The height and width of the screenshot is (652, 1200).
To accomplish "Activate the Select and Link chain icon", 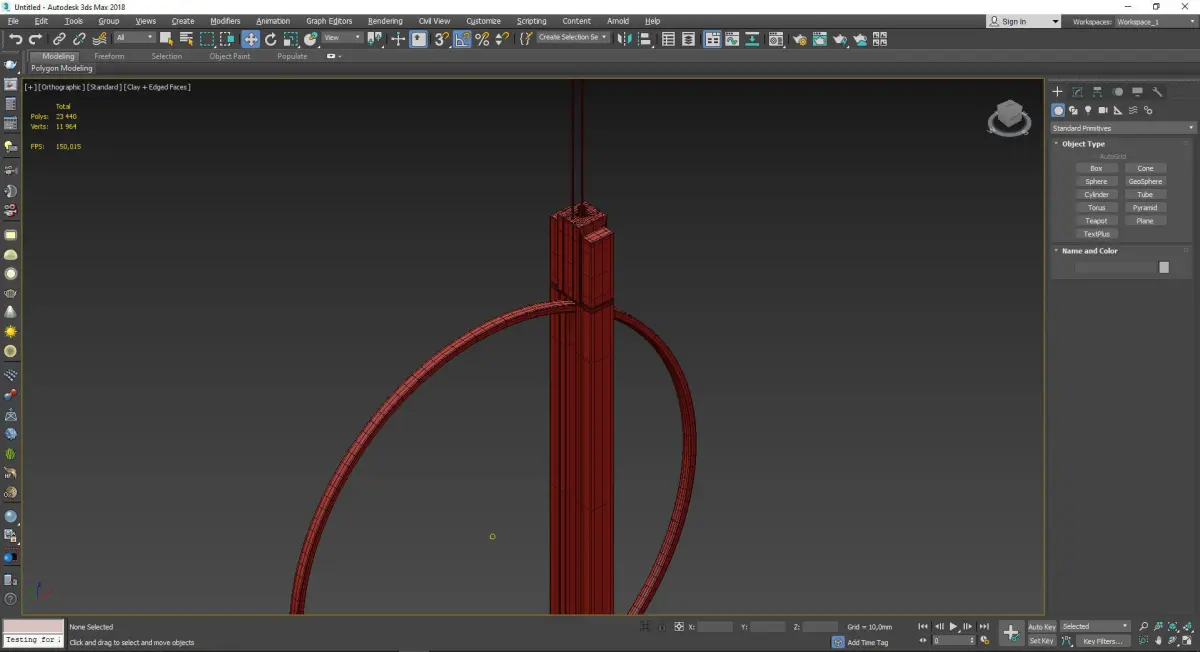I will point(59,39).
